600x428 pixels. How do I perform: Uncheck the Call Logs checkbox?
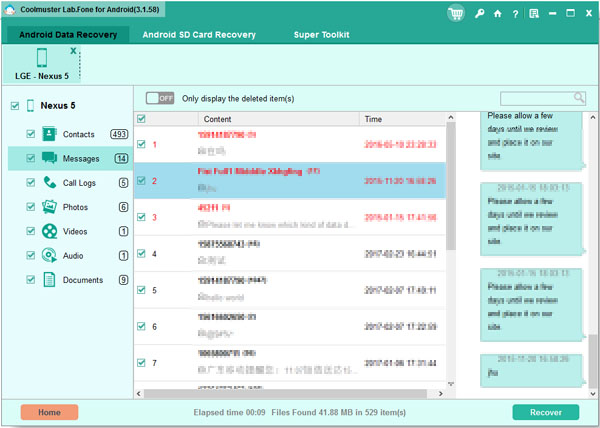[x=31, y=182]
